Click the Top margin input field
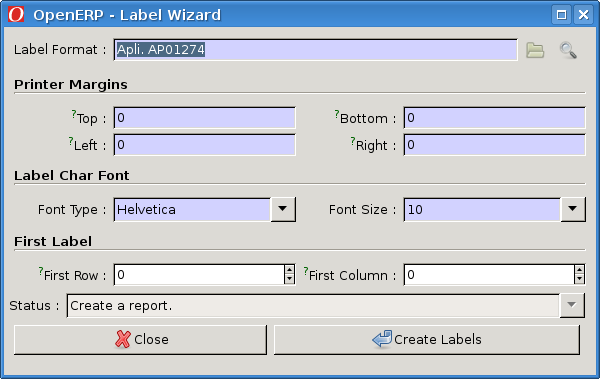Image resolution: width=600 pixels, height=379 pixels. pyautogui.click(x=205, y=118)
